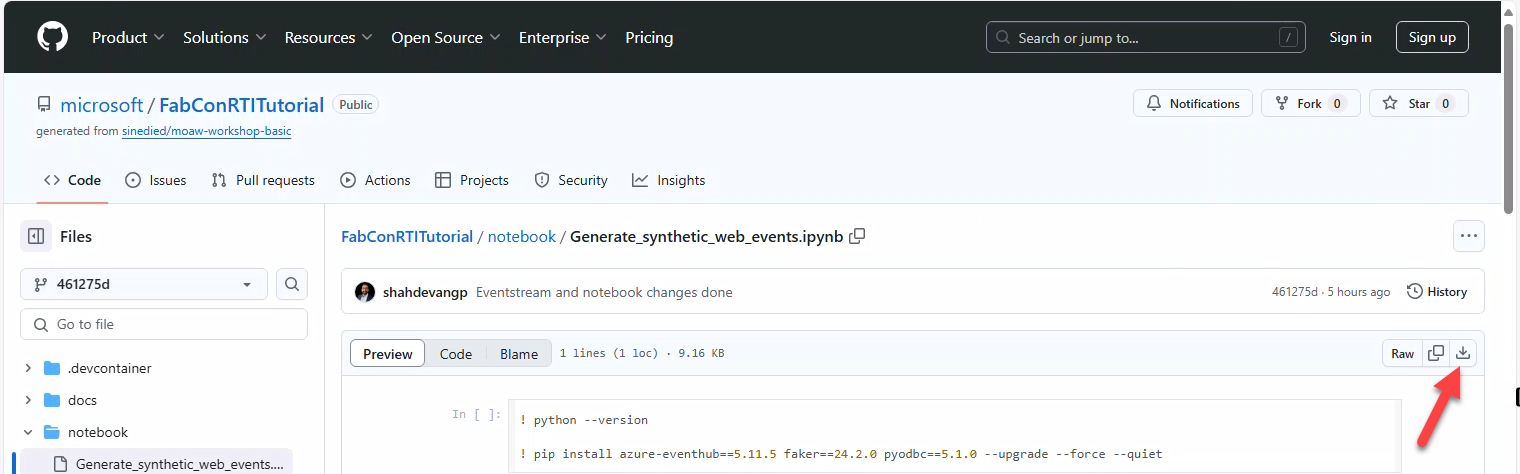This screenshot has width=1520, height=474.
Task: Switch to Blame view
Action: [x=519, y=354]
